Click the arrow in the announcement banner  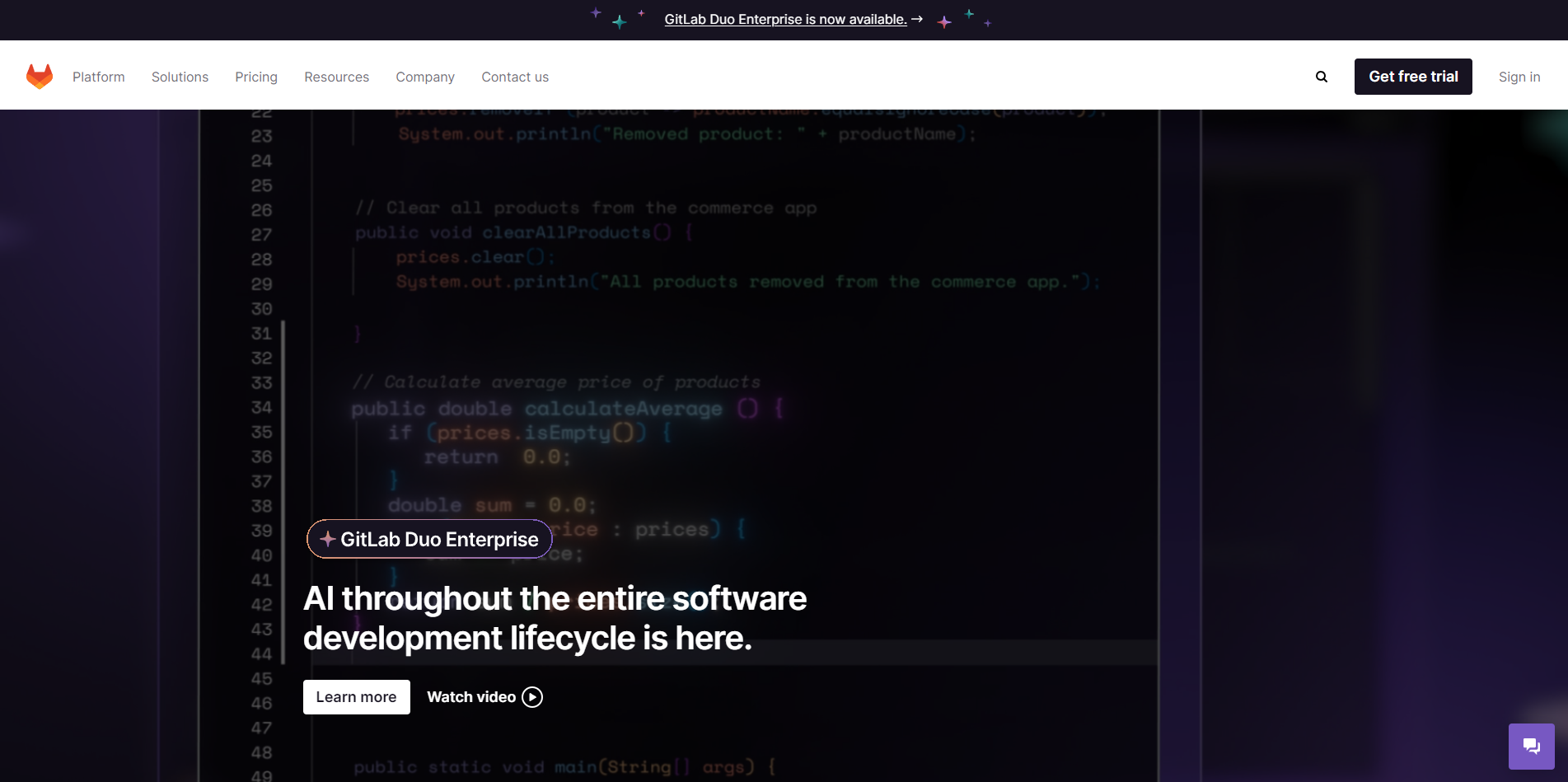pos(915,19)
